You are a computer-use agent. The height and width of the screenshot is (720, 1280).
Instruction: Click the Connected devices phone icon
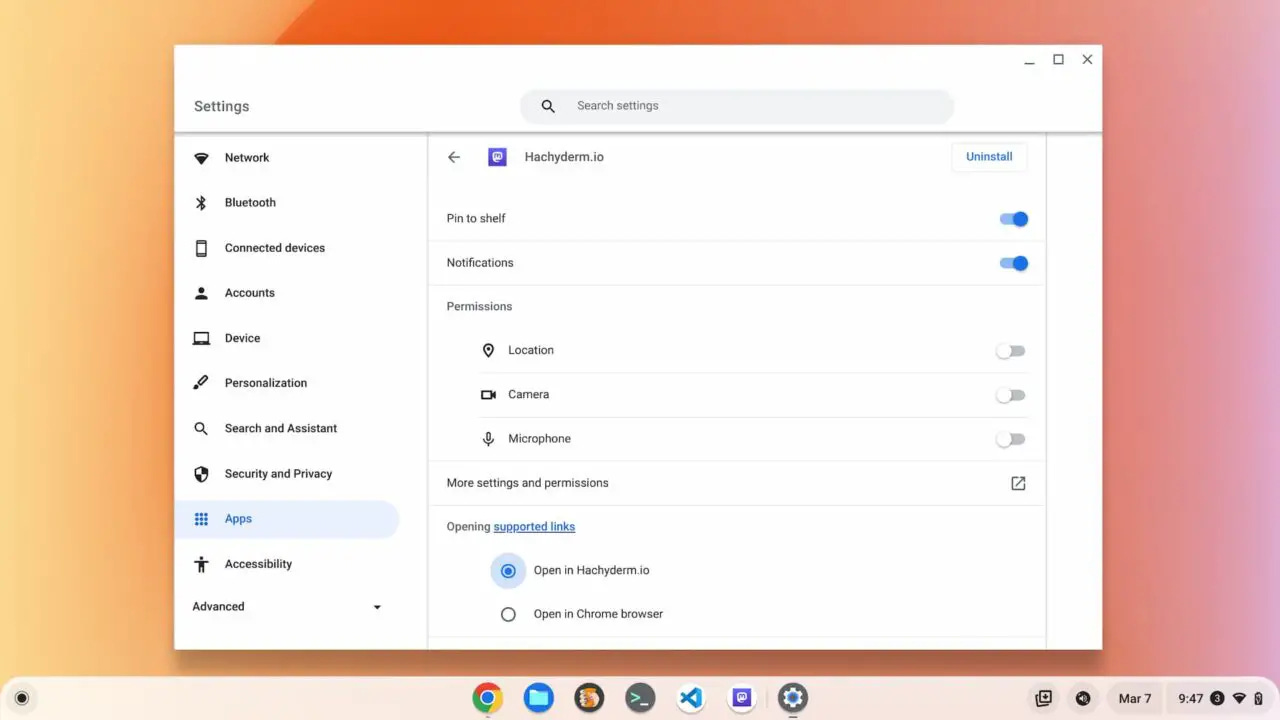pos(201,248)
